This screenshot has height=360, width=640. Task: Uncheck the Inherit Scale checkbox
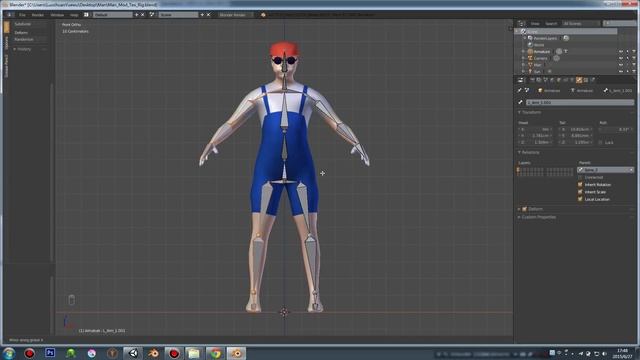coord(580,192)
